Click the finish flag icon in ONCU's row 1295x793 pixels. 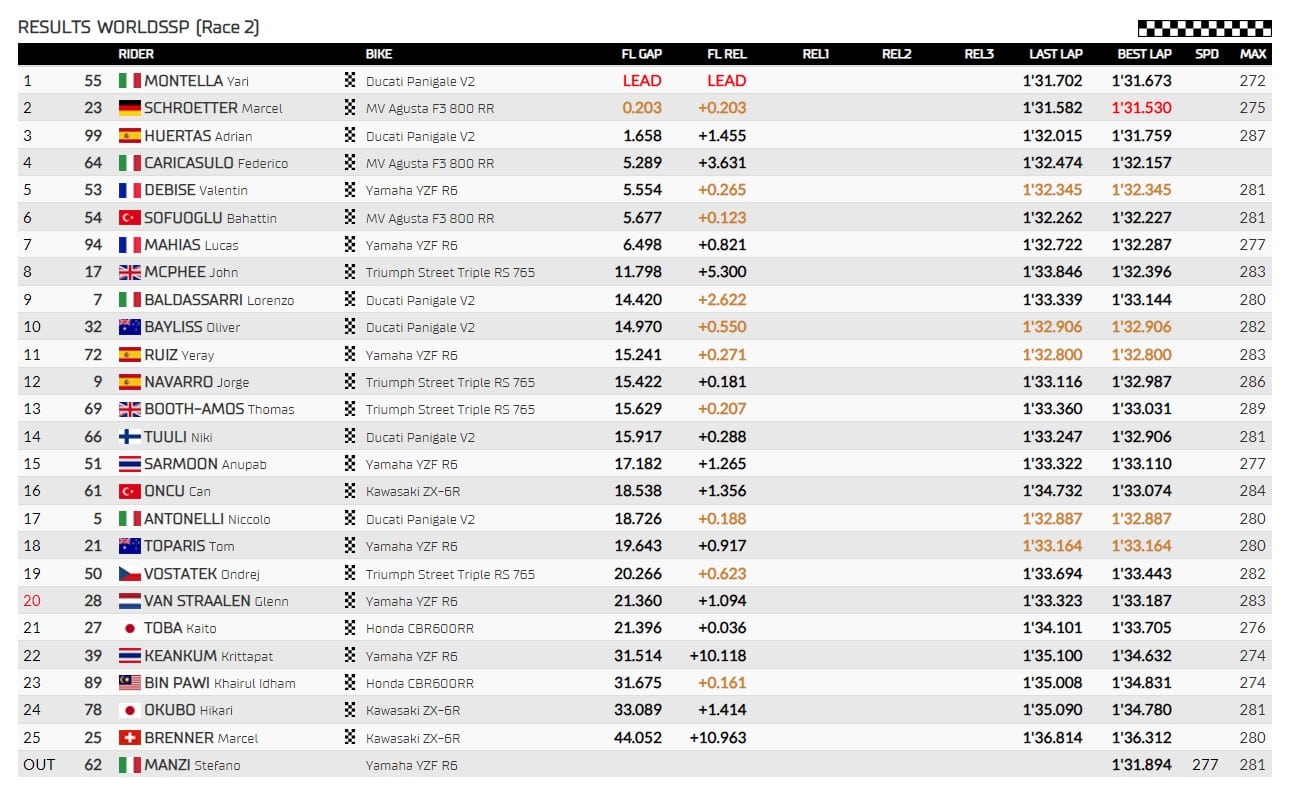350,491
